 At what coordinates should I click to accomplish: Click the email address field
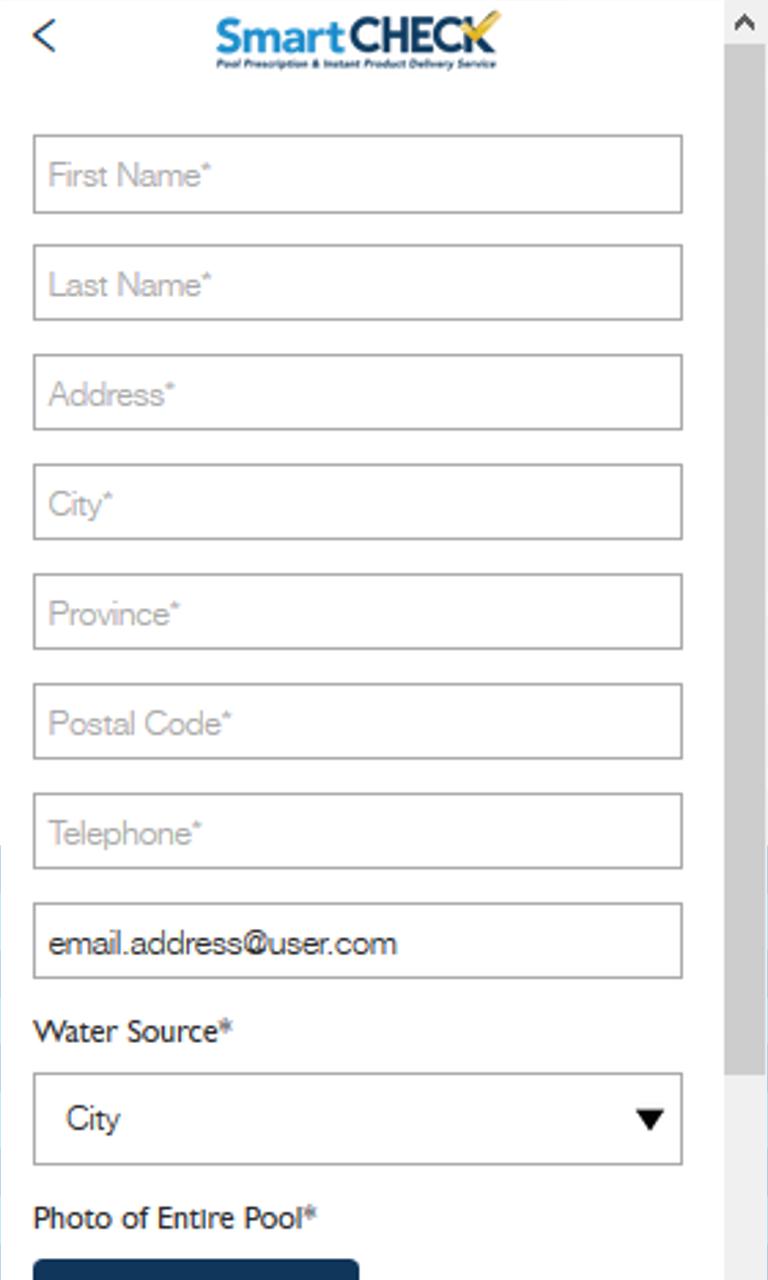pos(357,941)
